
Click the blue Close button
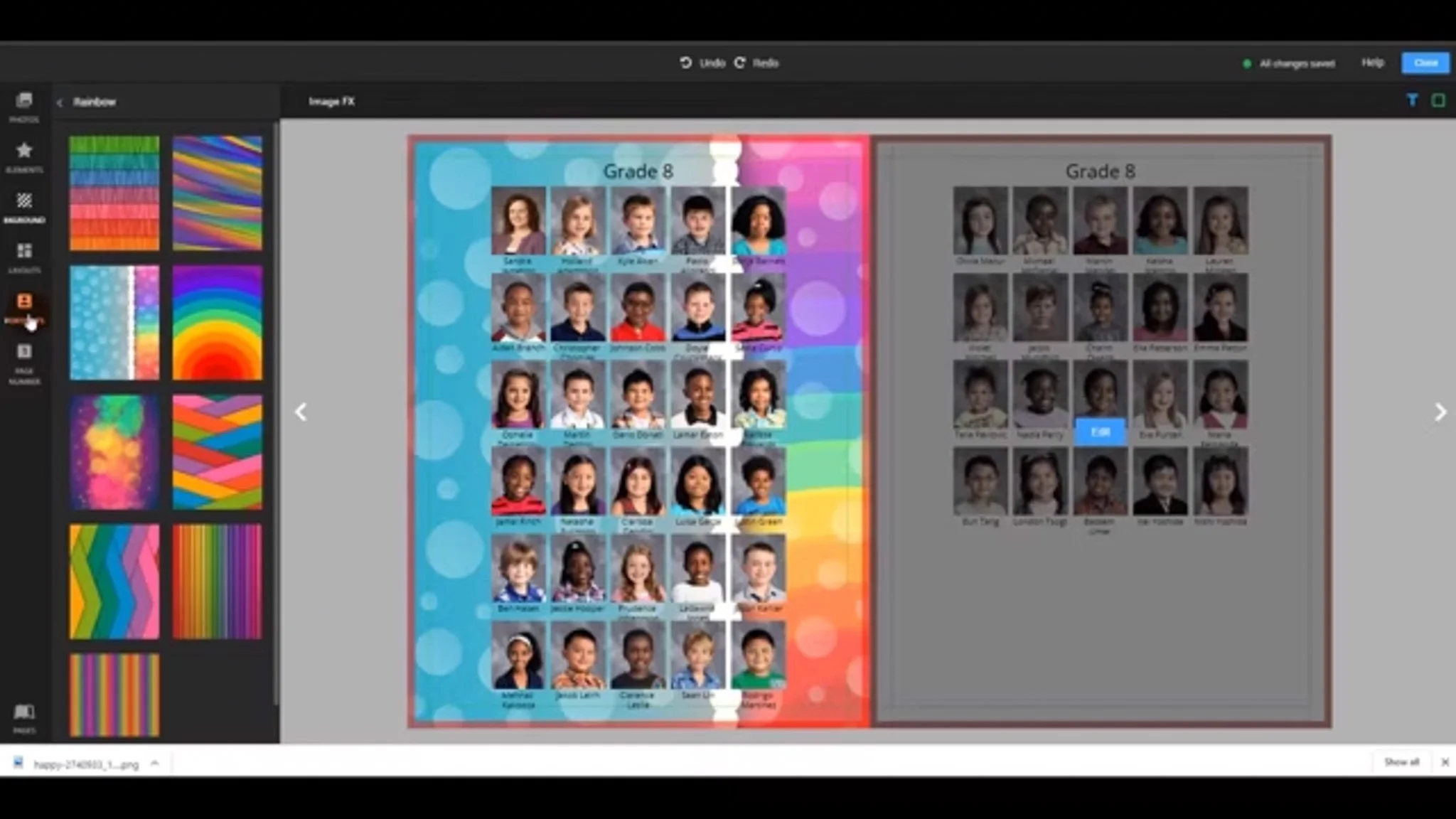tap(1425, 63)
